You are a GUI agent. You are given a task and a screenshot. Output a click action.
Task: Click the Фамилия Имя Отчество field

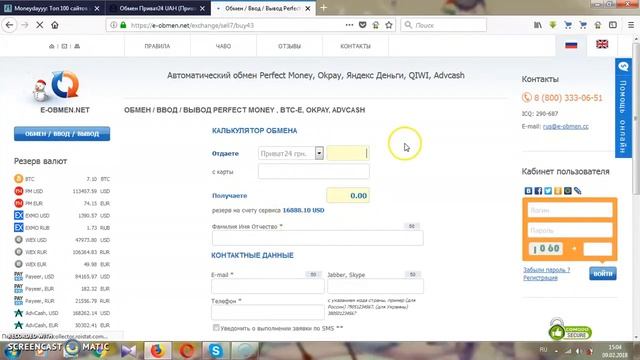[x=318, y=238]
